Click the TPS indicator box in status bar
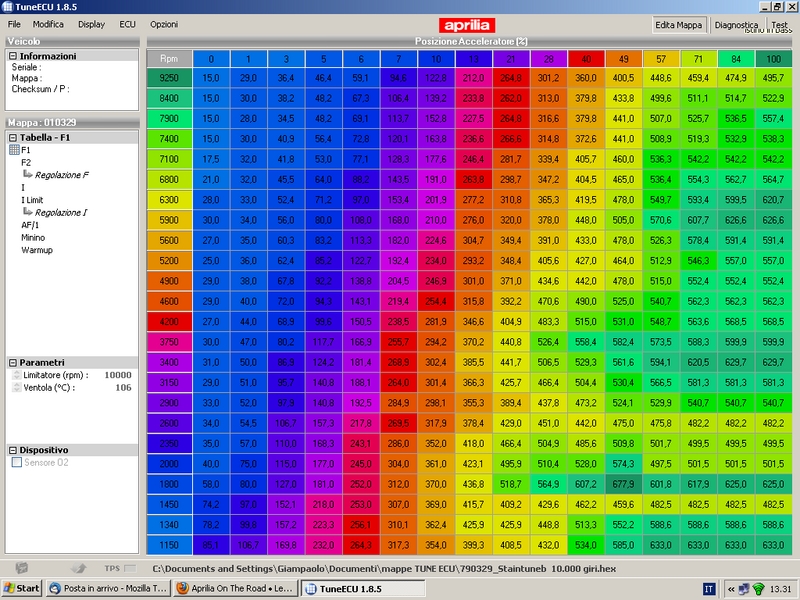Screen dimensions: 800x600 coord(131,568)
